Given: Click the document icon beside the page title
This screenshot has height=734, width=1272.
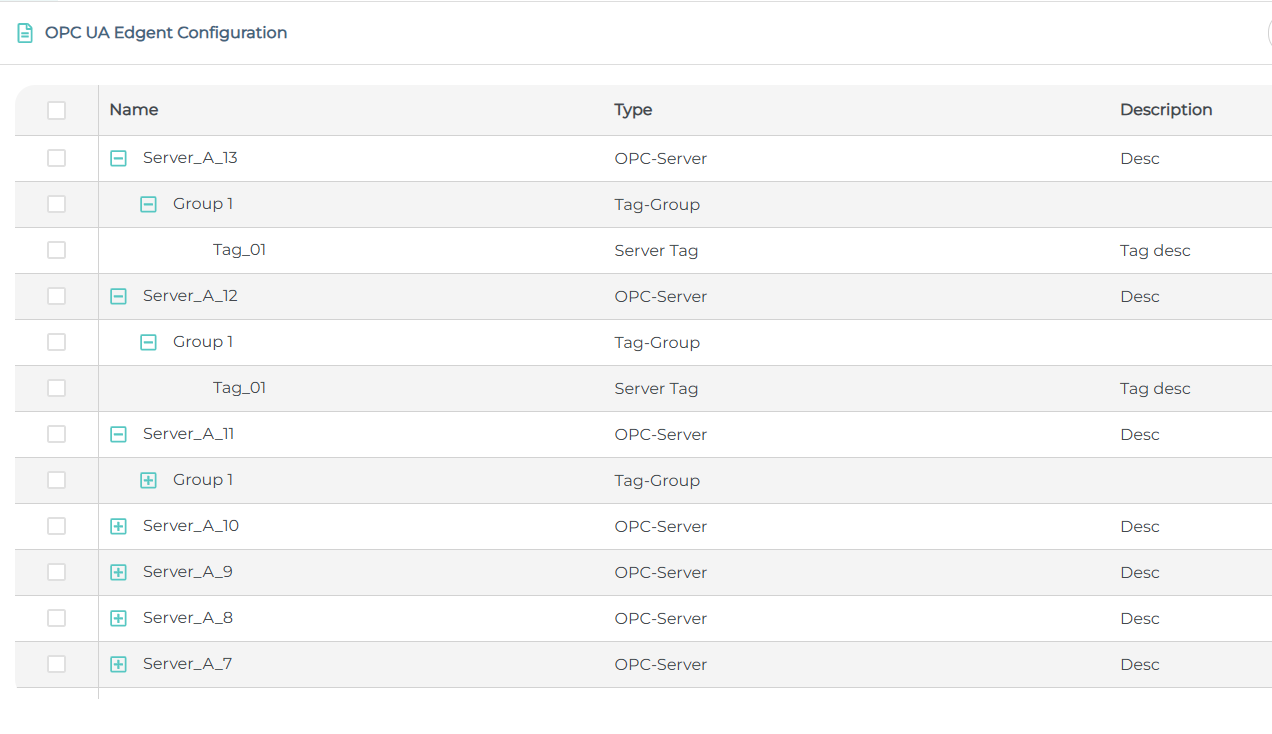Looking at the screenshot, I should click(x=25, y=33).
